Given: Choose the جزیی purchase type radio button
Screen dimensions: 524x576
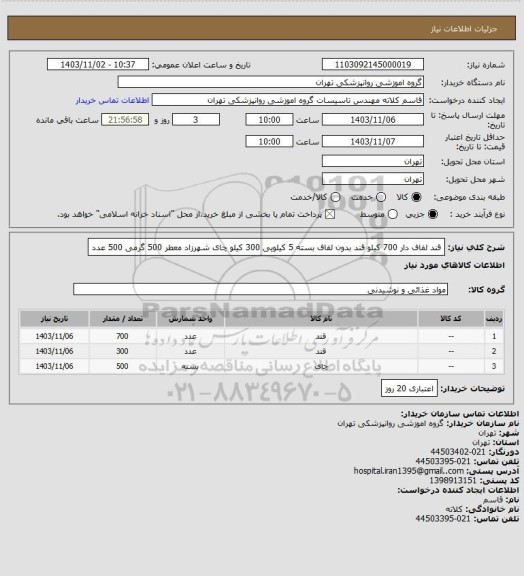Looking at the screenshot, I should pyautogui.click(x=433, y=214).
